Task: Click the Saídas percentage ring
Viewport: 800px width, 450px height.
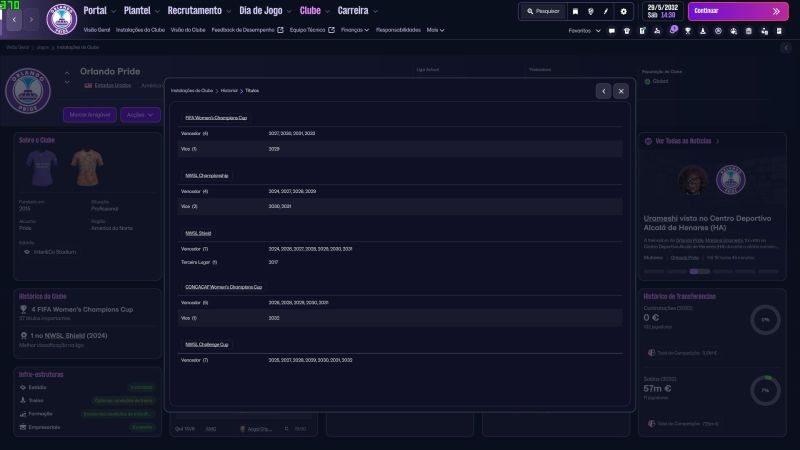Action: click(765, 391)
